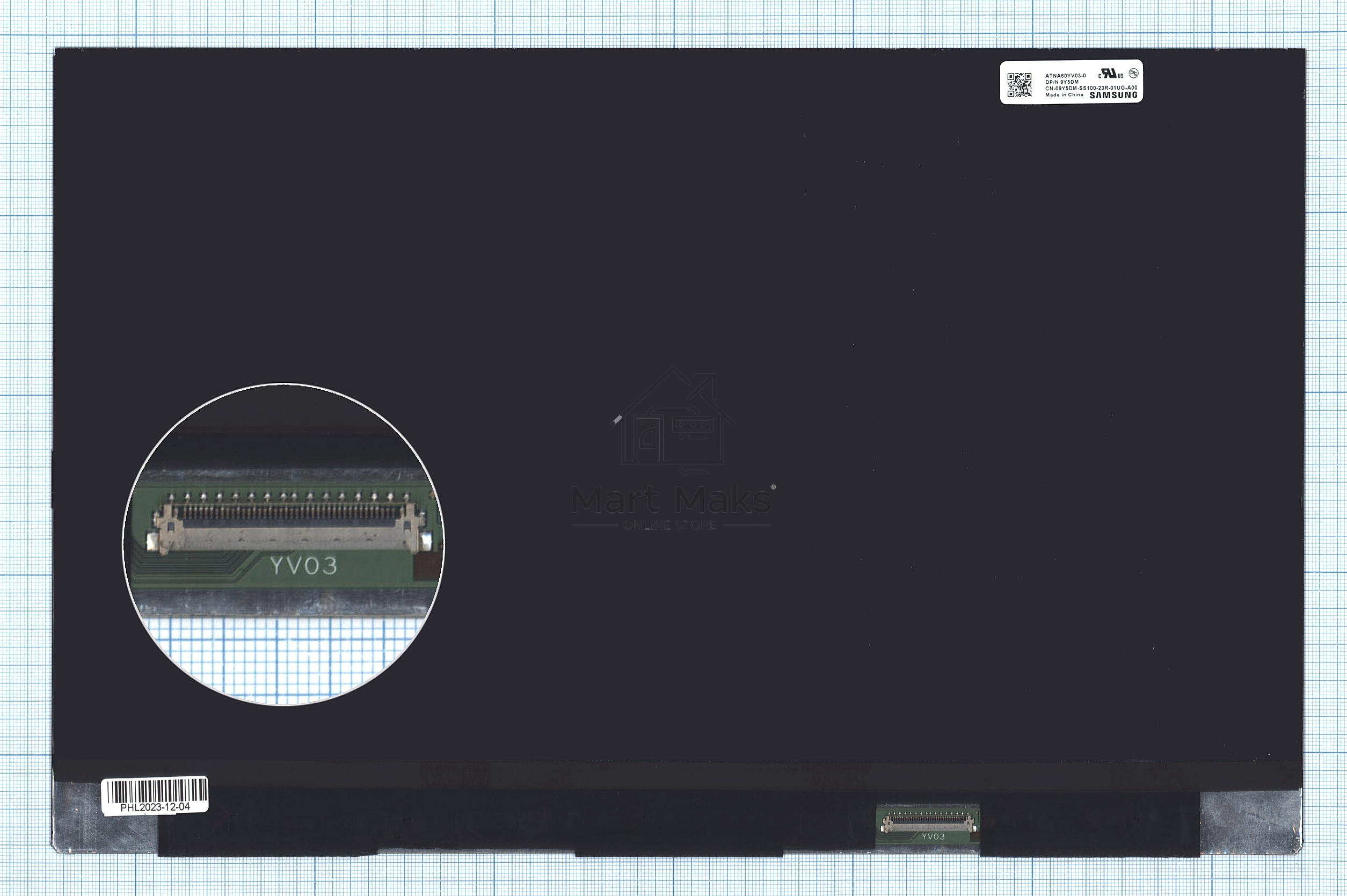Click the small YV03 text below connector
Image resolution: width=1347 pixels, height=896 pixels.
pos(933,836)
